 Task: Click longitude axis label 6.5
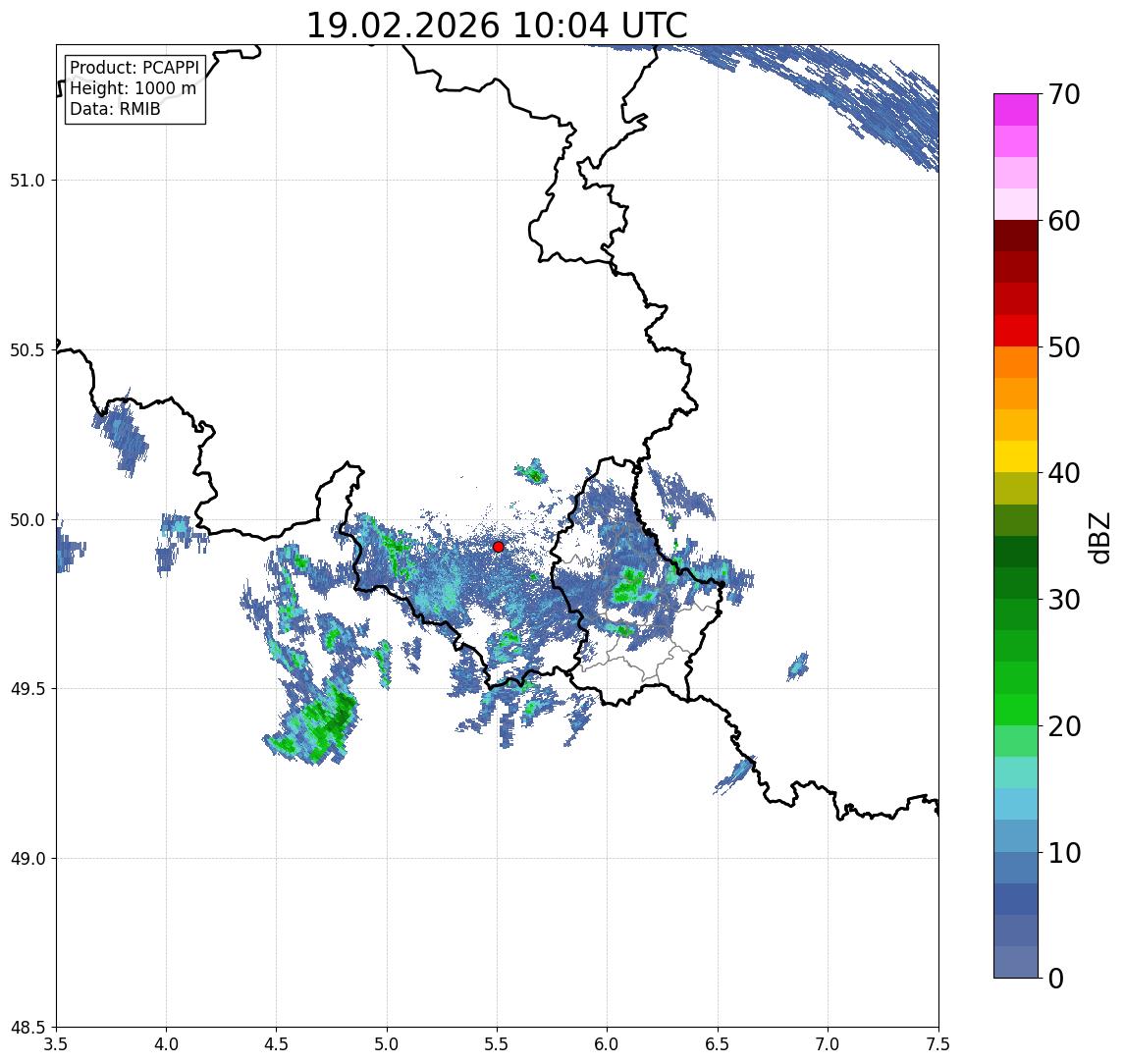pyautogui.click(x=718, y=1044)
